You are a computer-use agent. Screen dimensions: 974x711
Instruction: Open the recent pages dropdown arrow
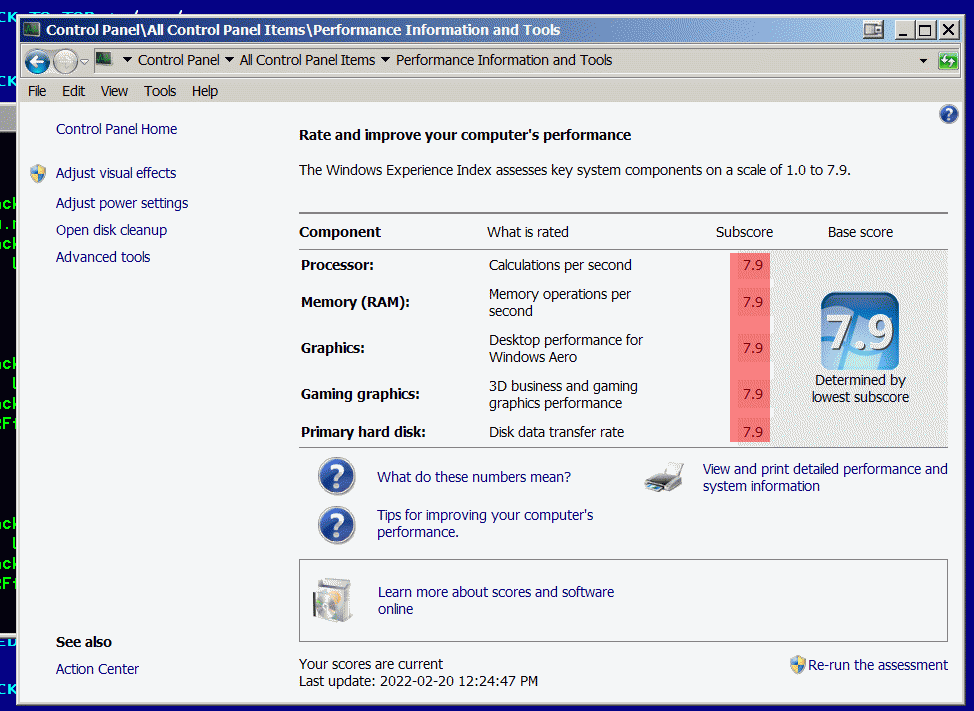click(x=84, y=61)
